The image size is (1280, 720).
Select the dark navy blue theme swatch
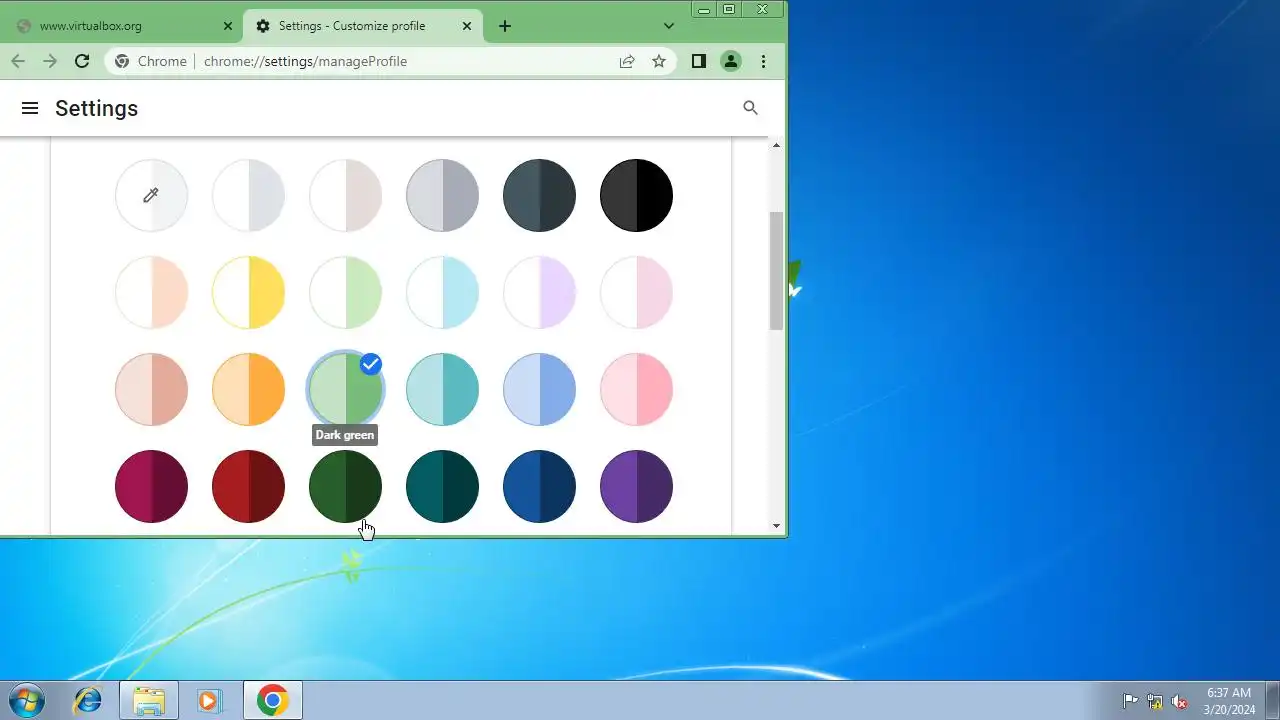tap(539, 486)
